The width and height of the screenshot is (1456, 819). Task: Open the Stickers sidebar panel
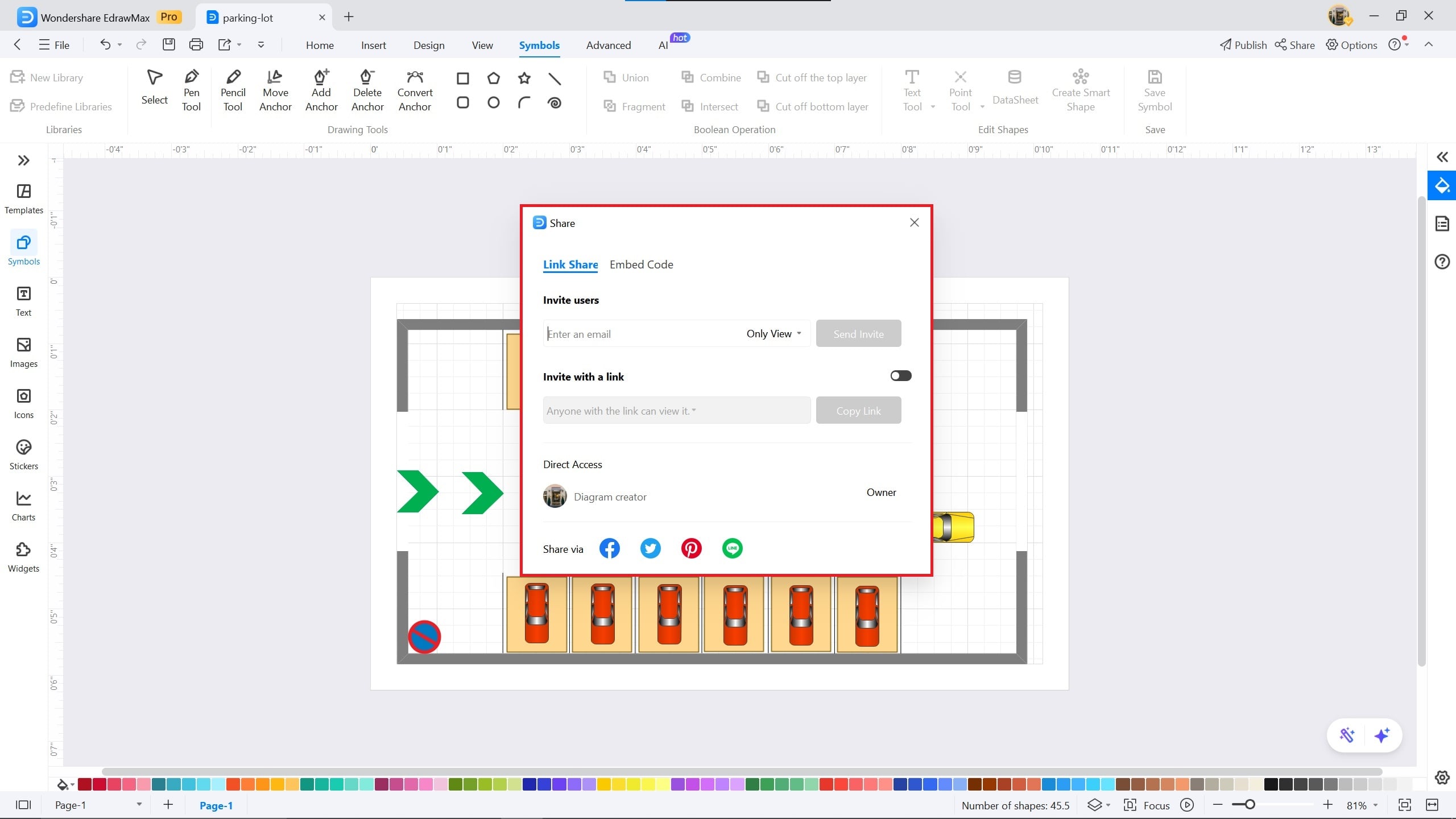[24, 454]
